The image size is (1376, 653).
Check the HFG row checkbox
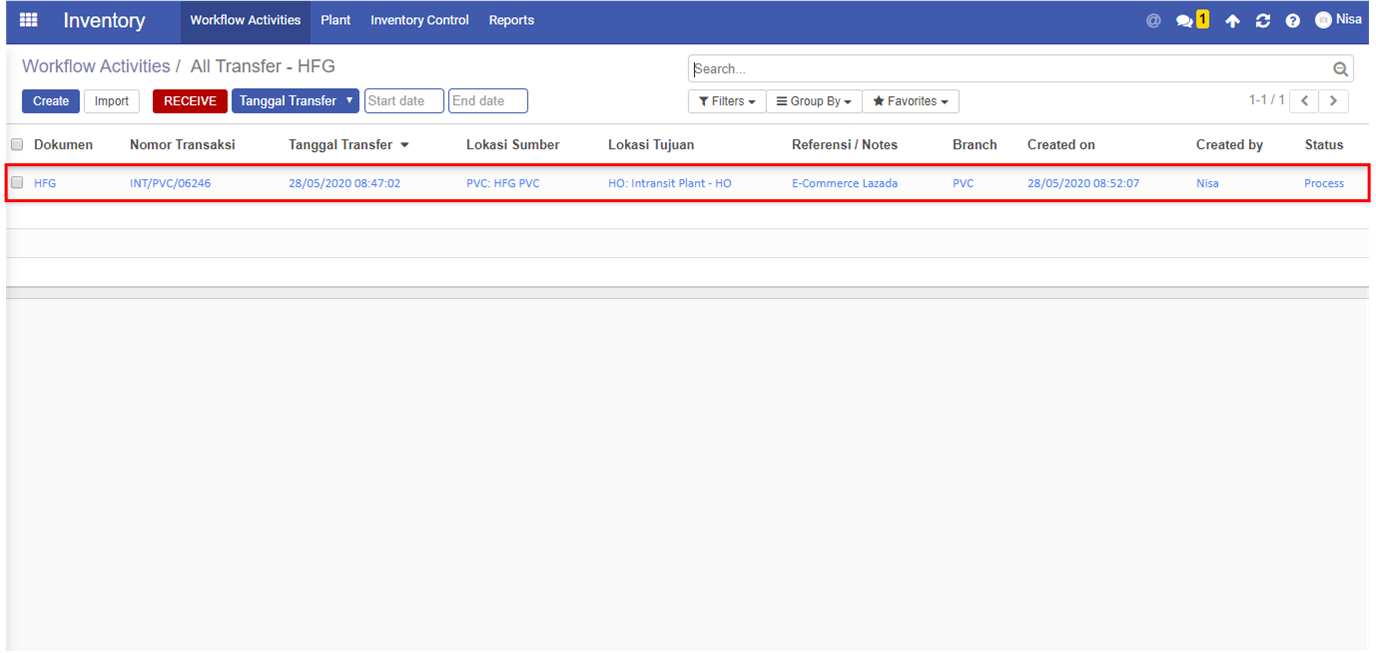(x=17, y=183)
